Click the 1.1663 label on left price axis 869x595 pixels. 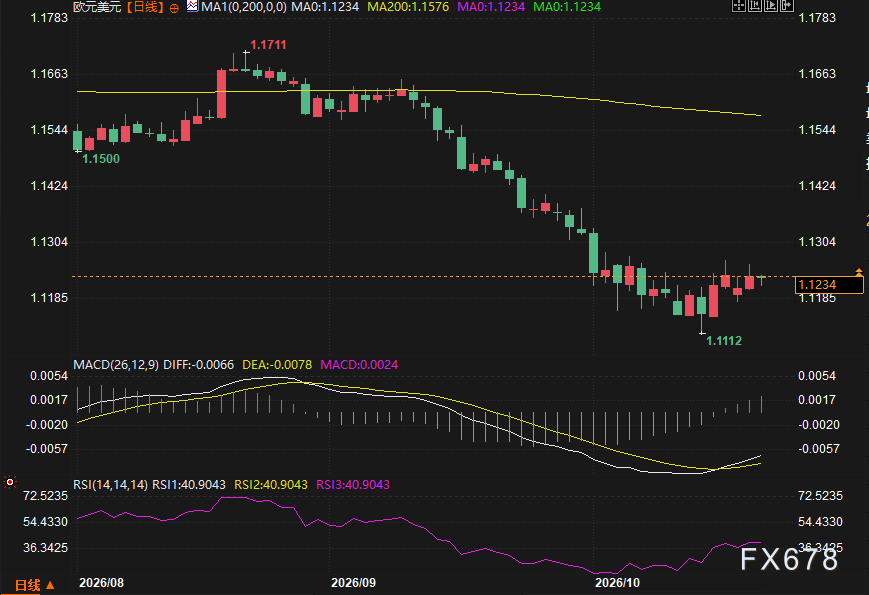49,74
